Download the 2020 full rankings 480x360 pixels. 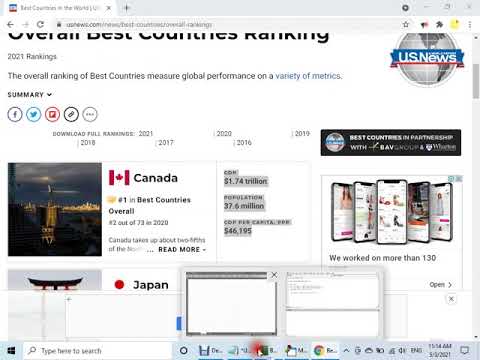click(x=224, y=133)
